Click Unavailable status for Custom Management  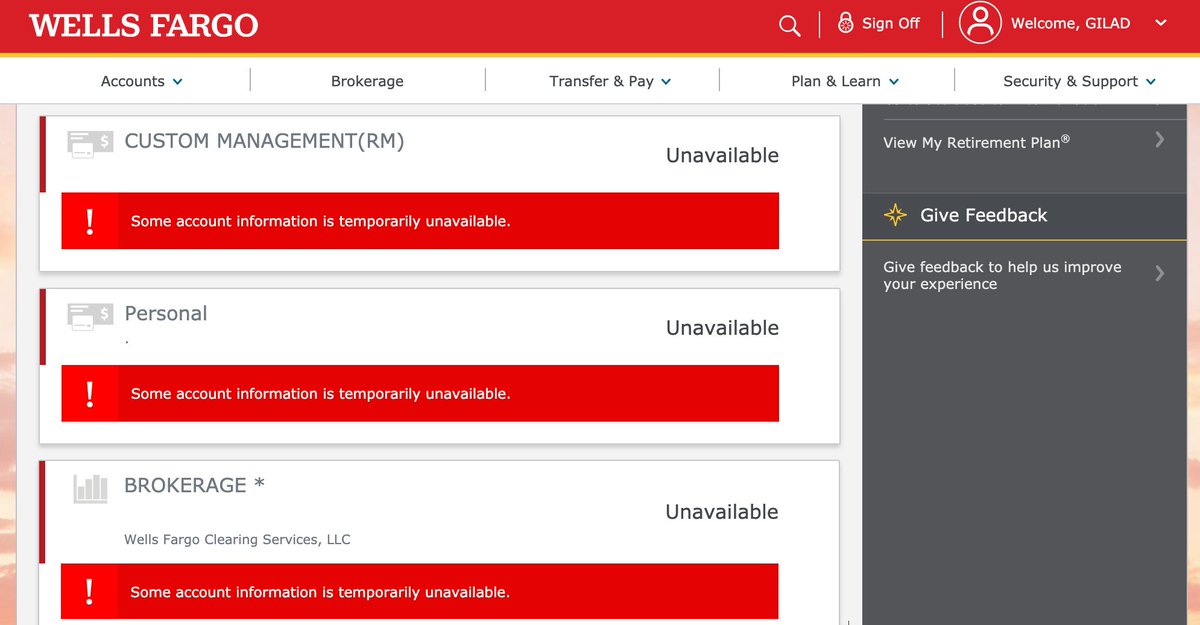pyautogui.click(x=722, y=155)
